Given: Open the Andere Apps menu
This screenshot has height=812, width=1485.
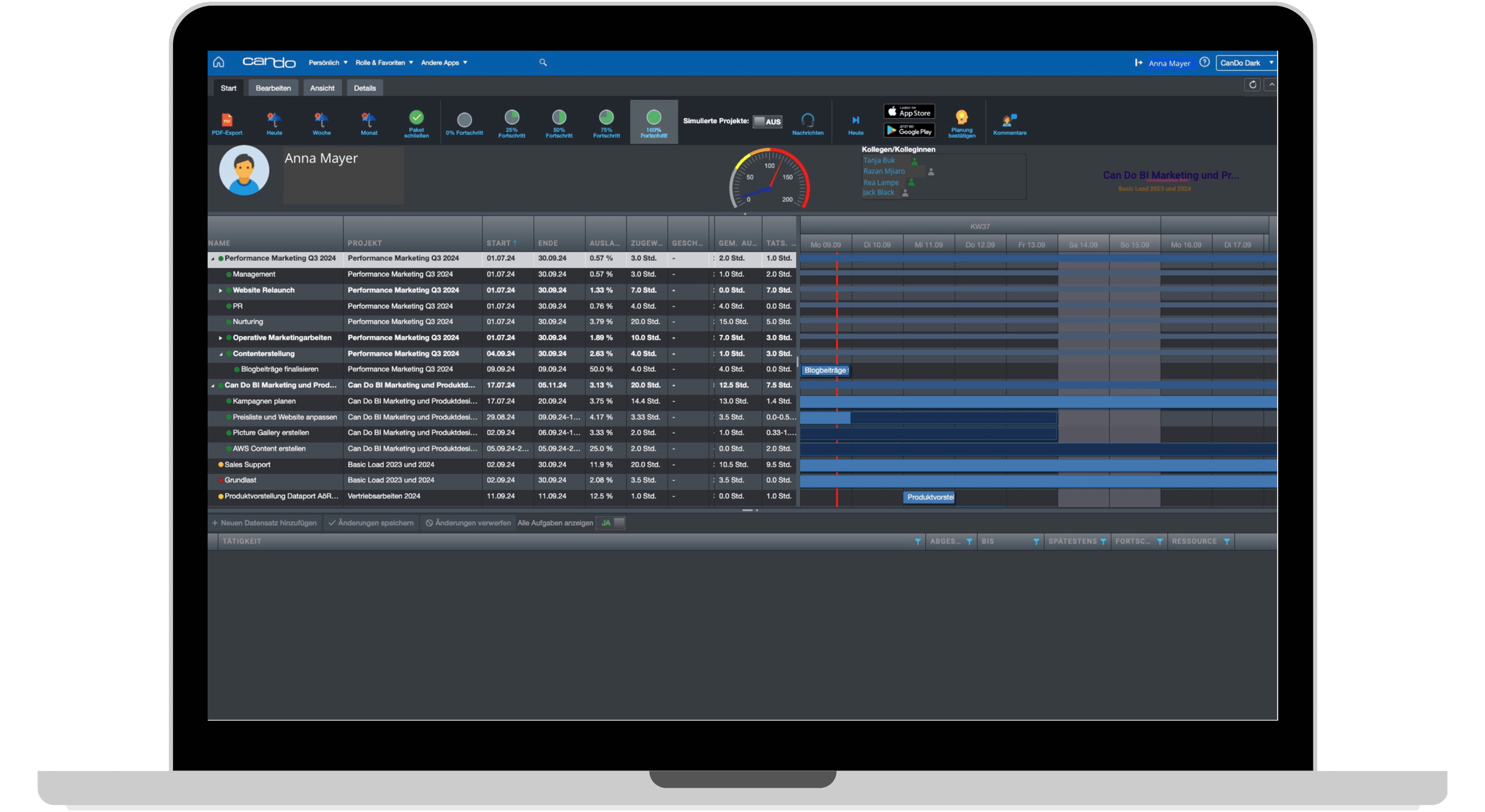Looking at the screenshot, I should tap(444, 62).
